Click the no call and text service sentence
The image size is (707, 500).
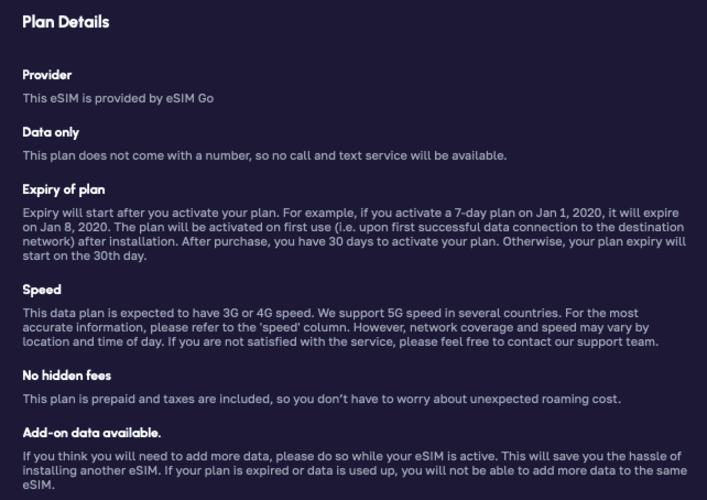[x=265, y=156]
